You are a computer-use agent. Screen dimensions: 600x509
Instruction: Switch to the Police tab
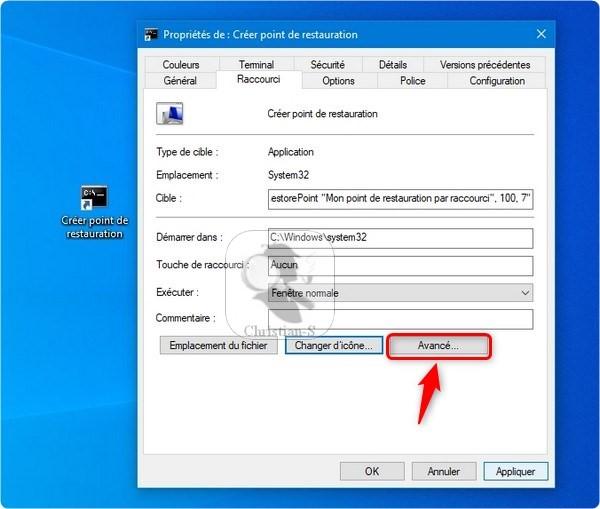(x=412, y=81)
